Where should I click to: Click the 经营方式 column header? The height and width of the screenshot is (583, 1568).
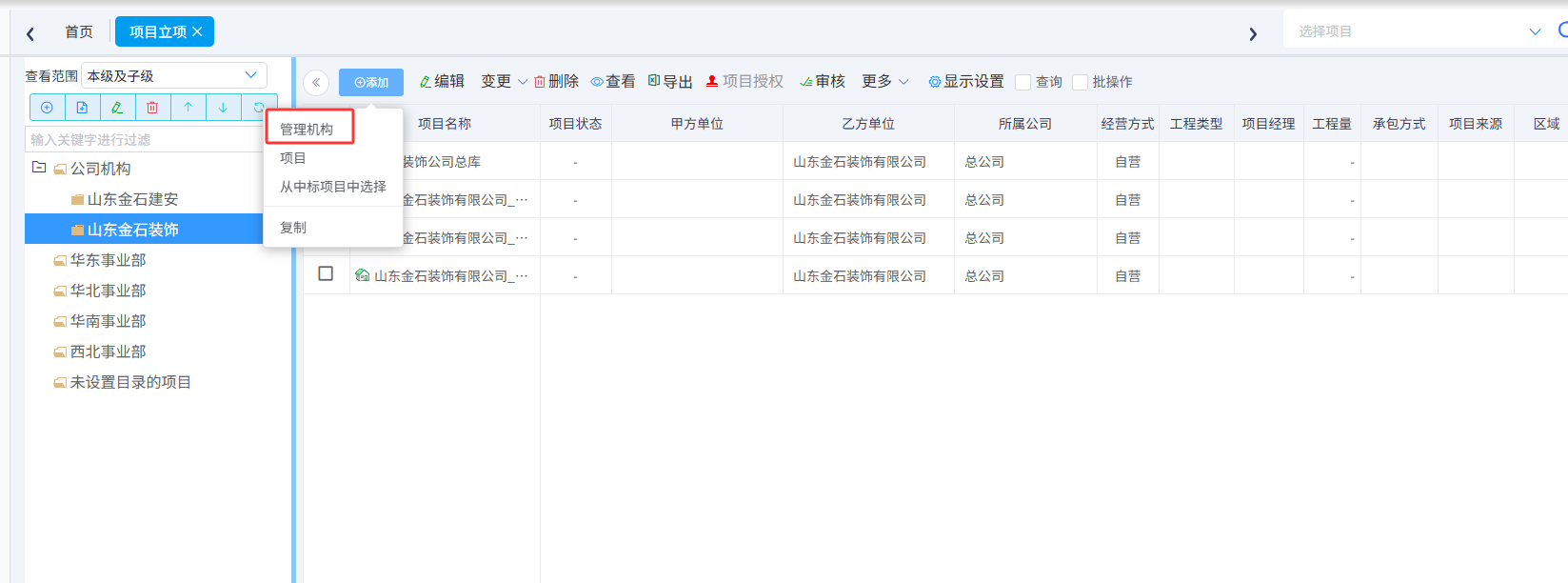click(x=1128, y=124)
